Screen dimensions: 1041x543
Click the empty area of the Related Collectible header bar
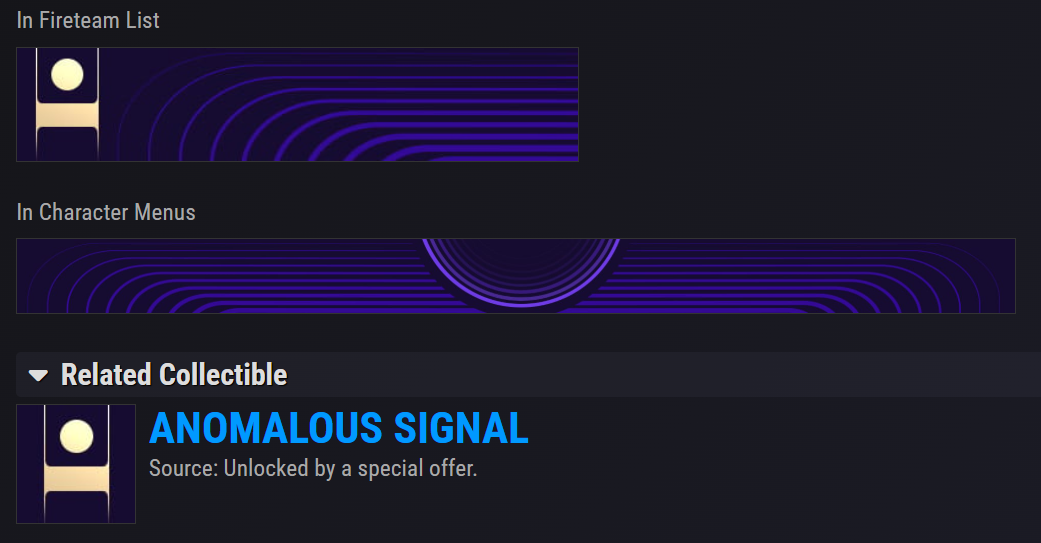[x=664, y=375]
